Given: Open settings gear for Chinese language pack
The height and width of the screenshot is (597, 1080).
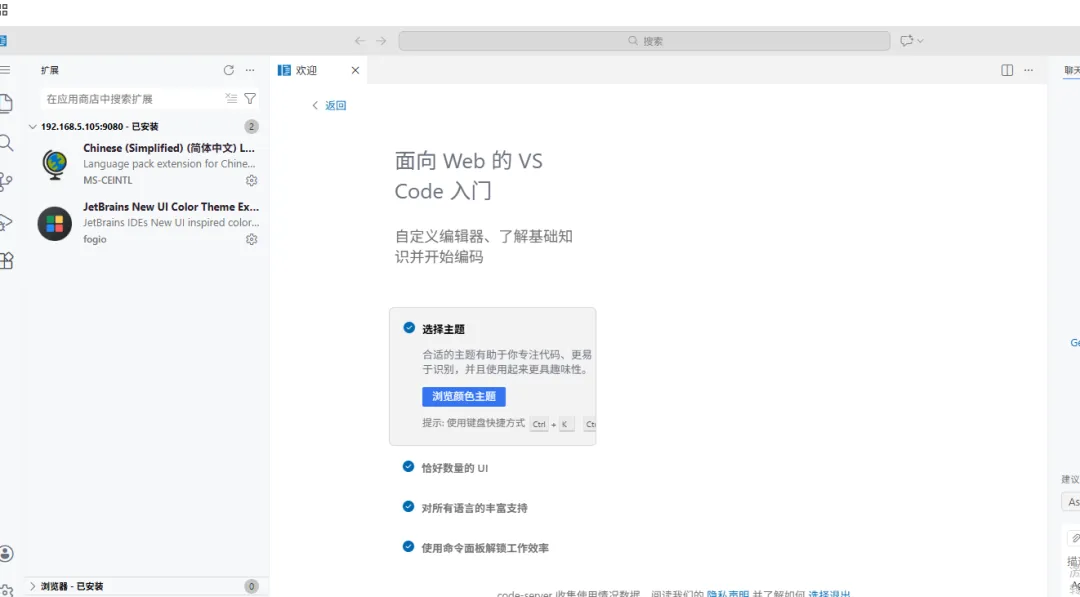Looking at the screenshot, I should click(251, 180).
